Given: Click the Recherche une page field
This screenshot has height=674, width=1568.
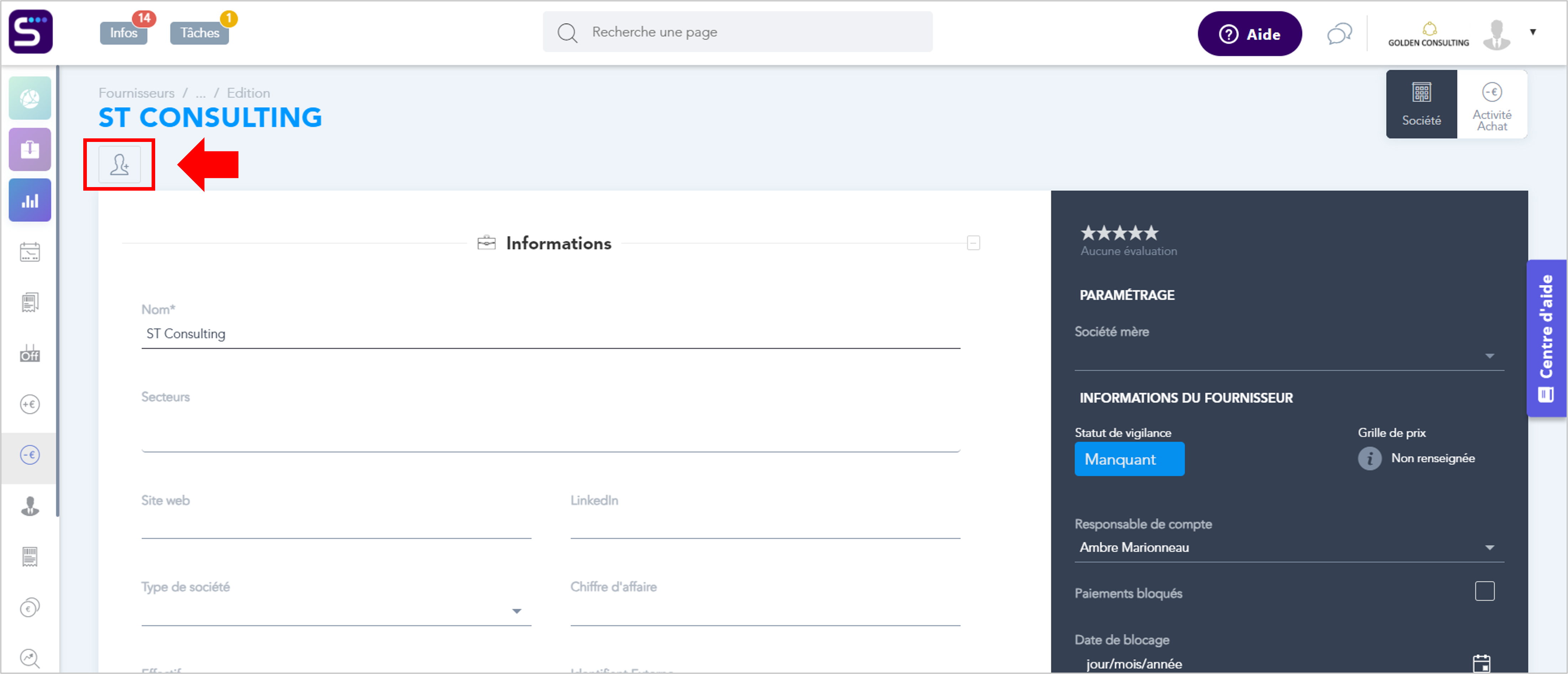Looking at the screenshot, I should tap(737, 32).
